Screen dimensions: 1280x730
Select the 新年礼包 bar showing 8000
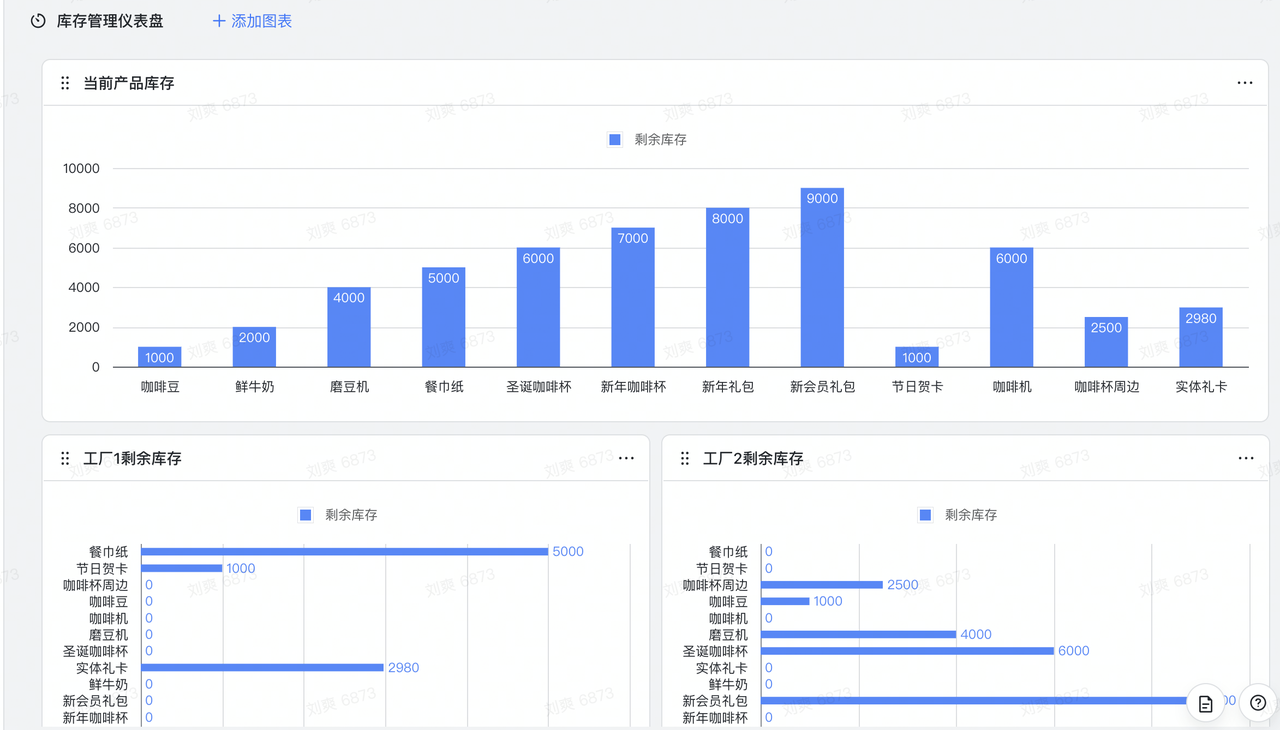tap(727, 290)
